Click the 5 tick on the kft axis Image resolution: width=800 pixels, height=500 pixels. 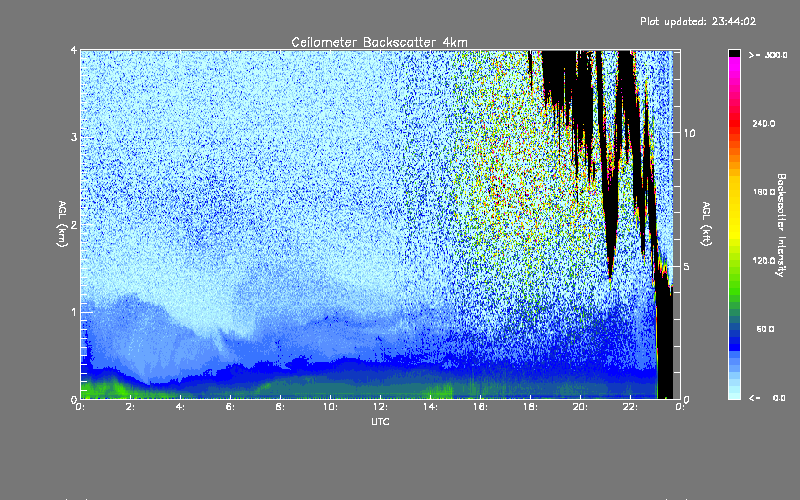click(687, 267)
